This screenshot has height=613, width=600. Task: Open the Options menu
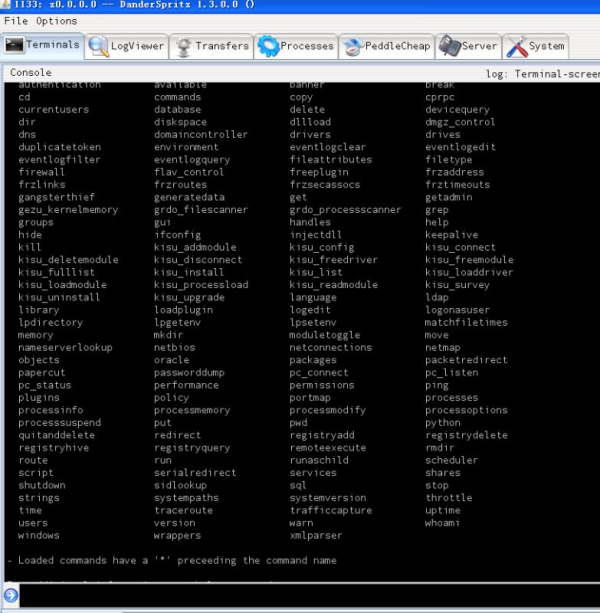coord(56,21)
